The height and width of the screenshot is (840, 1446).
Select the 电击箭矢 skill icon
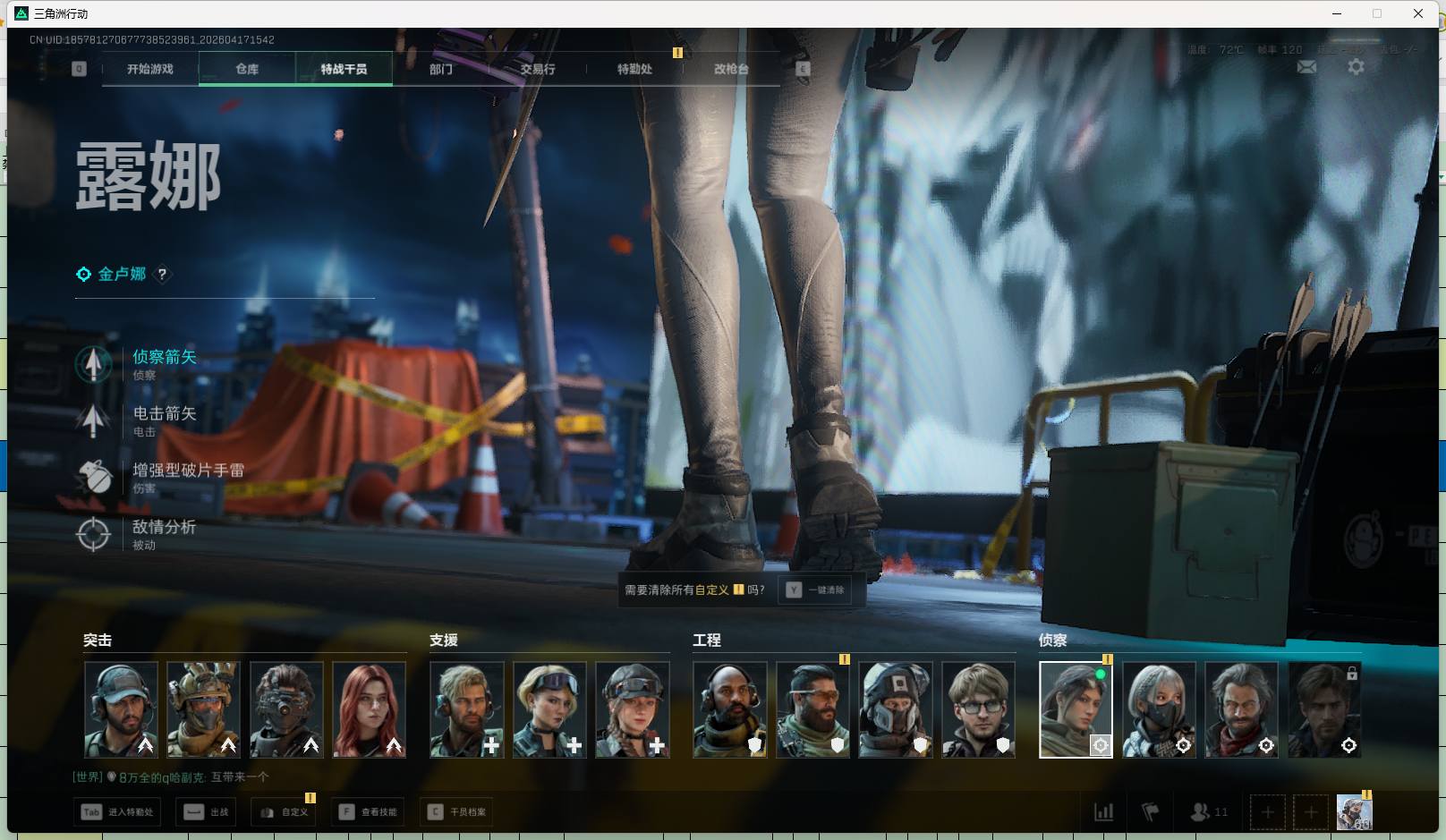[94, 420]
